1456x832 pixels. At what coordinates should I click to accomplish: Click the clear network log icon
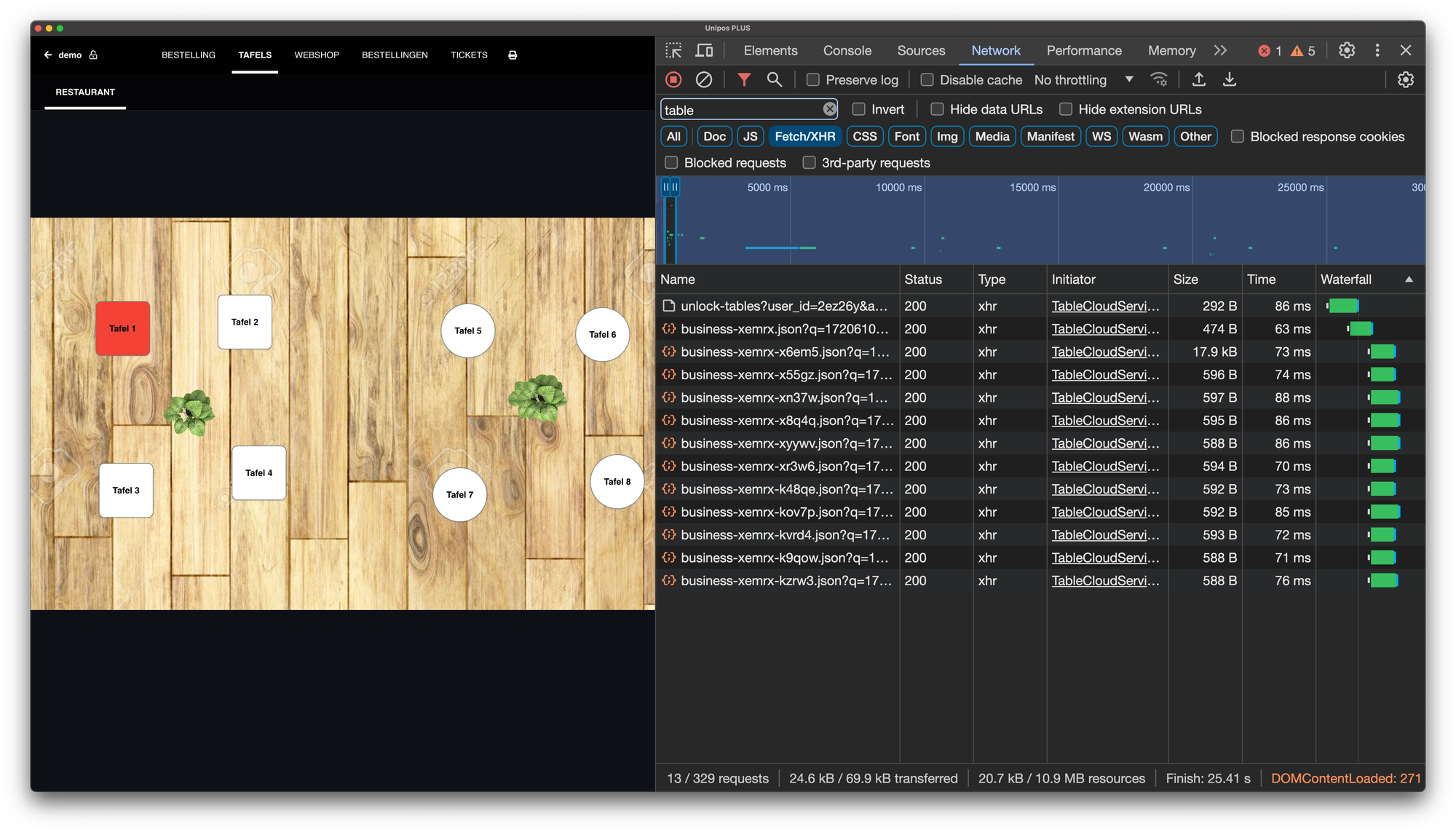pos(703,79)
